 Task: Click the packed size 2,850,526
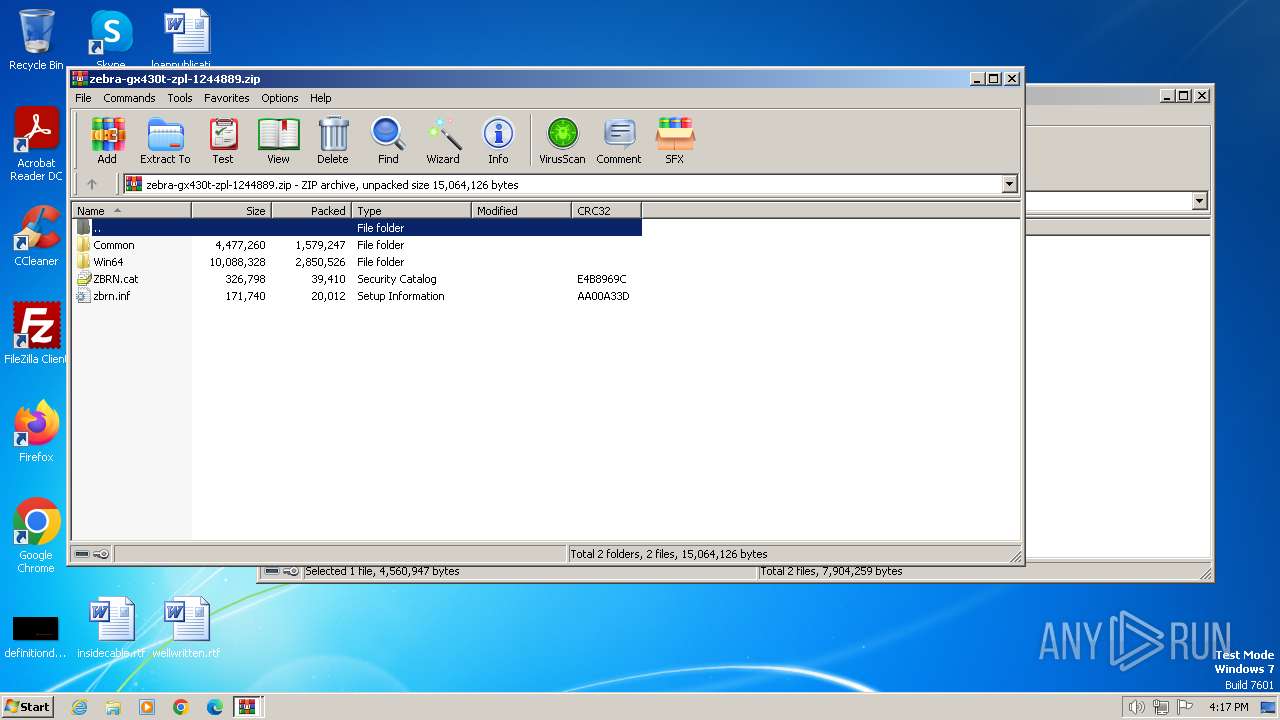coord(320,262)
